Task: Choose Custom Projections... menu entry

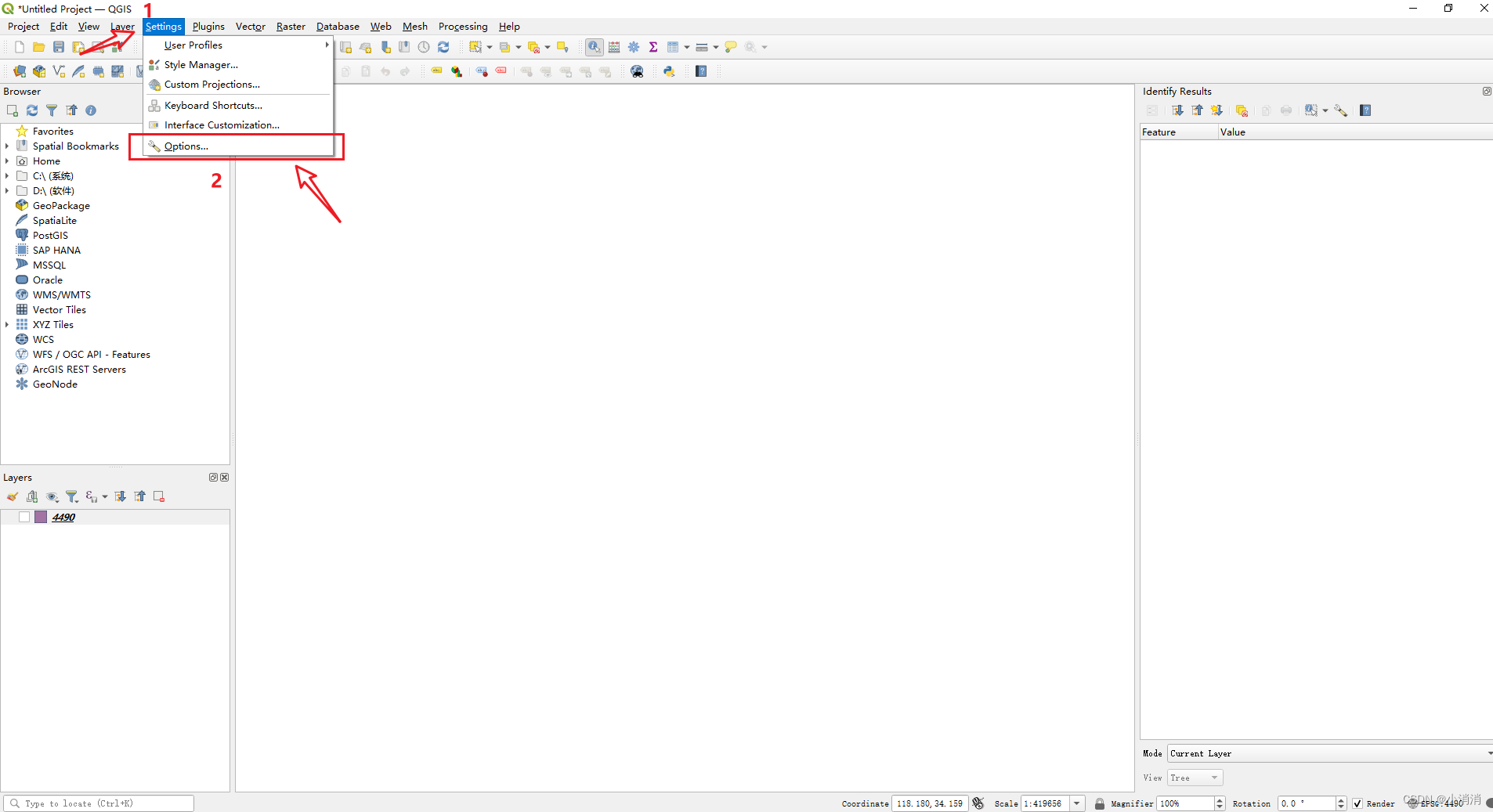Action: 239,85
